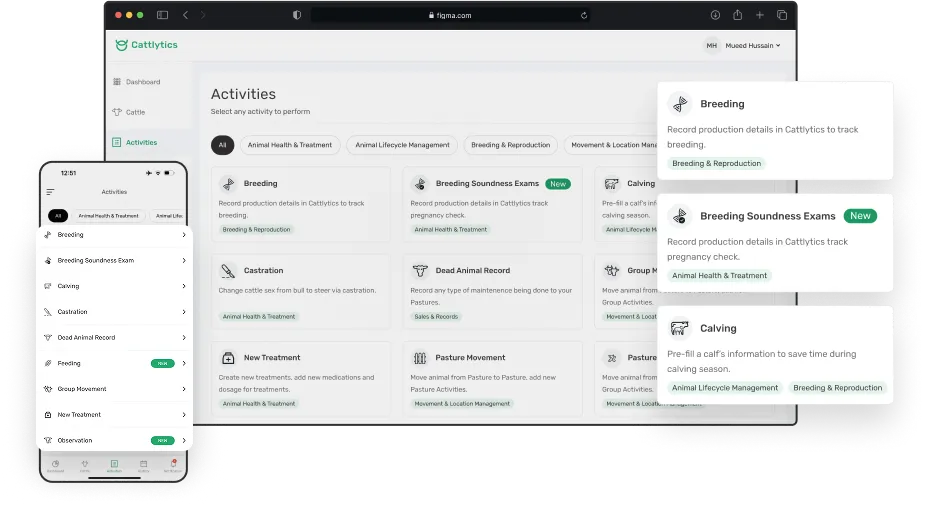Go back with Safari back arrow

[186, 15]
